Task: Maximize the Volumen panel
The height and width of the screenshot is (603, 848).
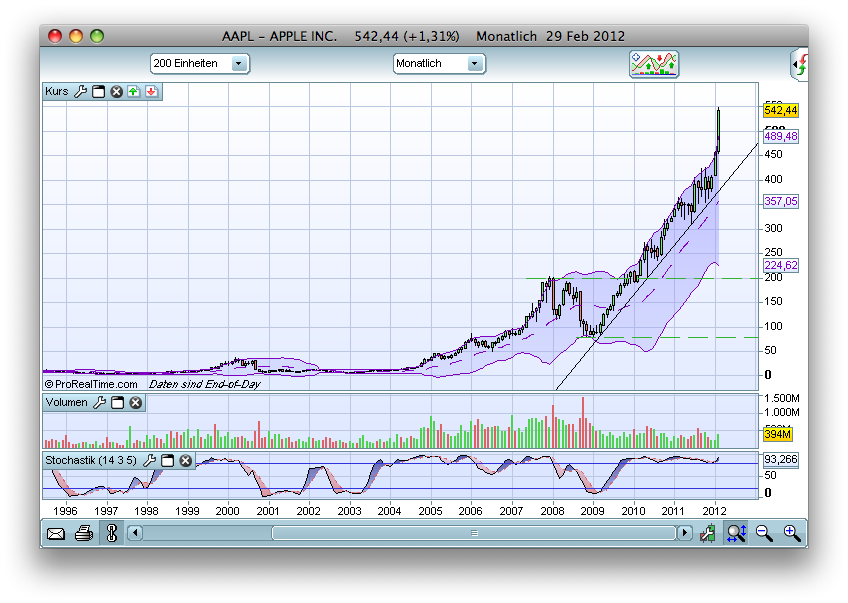Action: pos(117,402)
